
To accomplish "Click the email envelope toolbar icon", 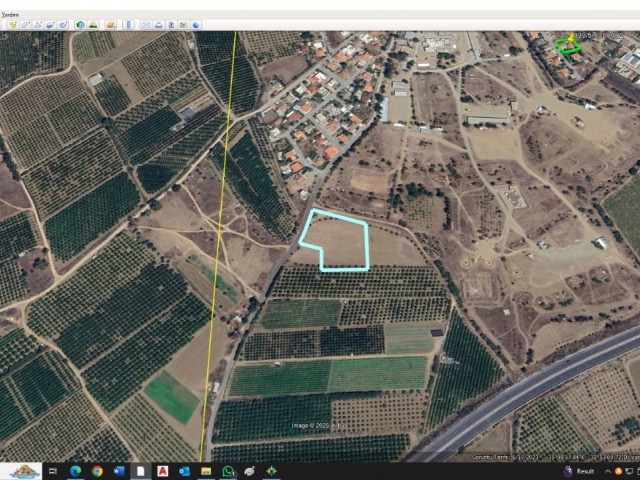I will click(146, 25).
